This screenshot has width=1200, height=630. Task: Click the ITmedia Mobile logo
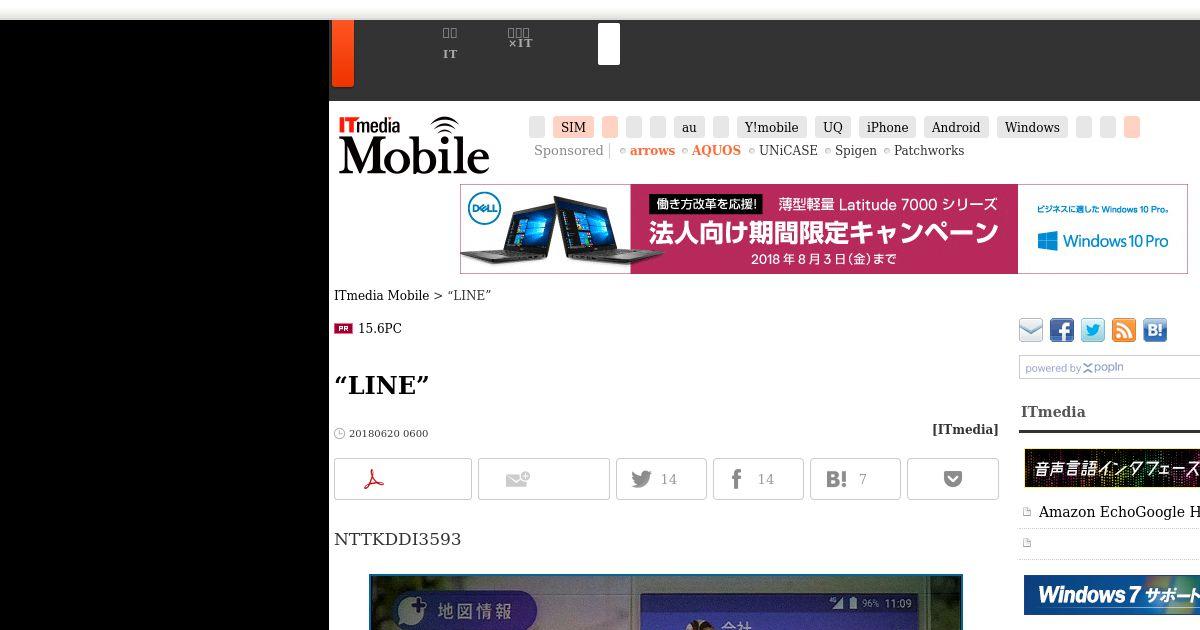(x=414, y=145)
